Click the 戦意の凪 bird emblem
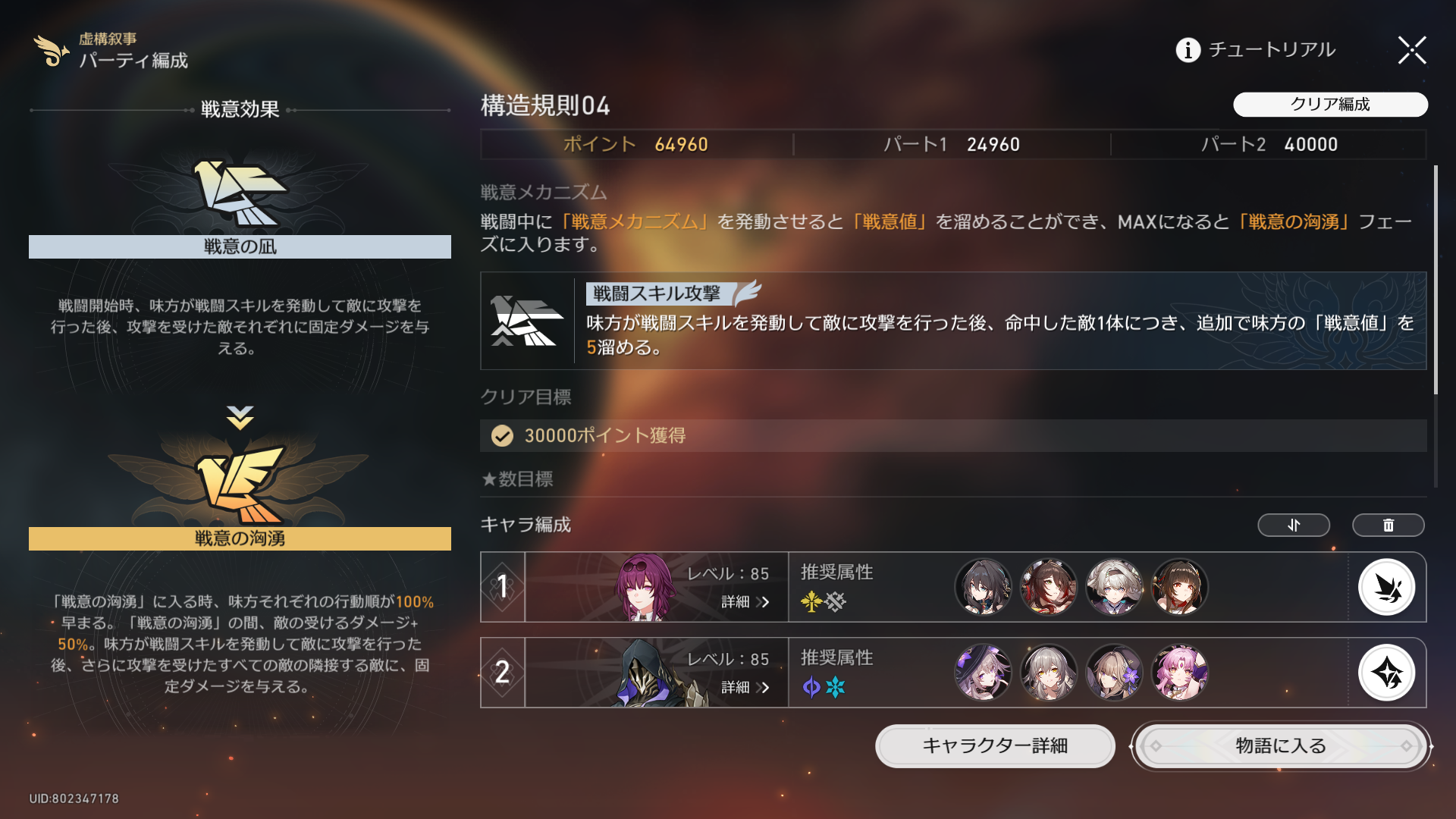Screen dimensions: 1456x819 [x=240, y=193]
